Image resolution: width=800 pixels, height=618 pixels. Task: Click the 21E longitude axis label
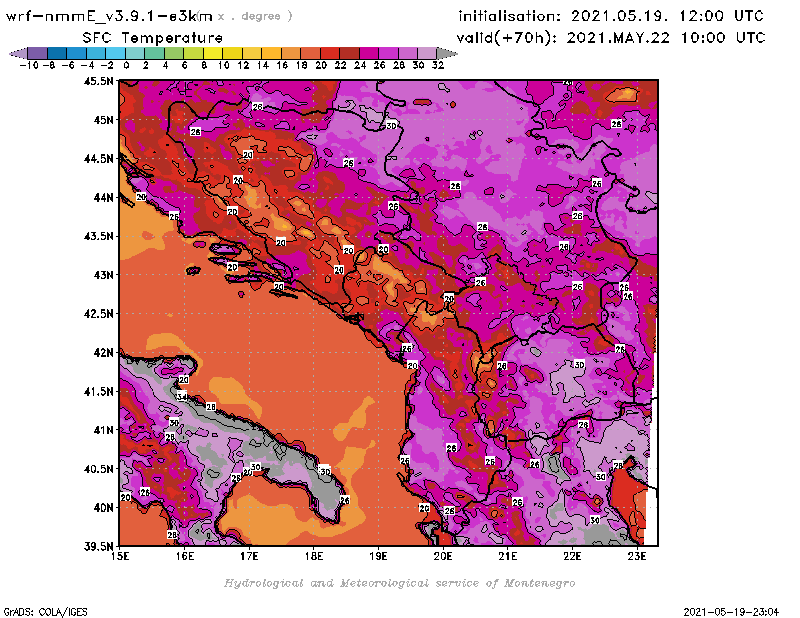[x=508, y=556]
